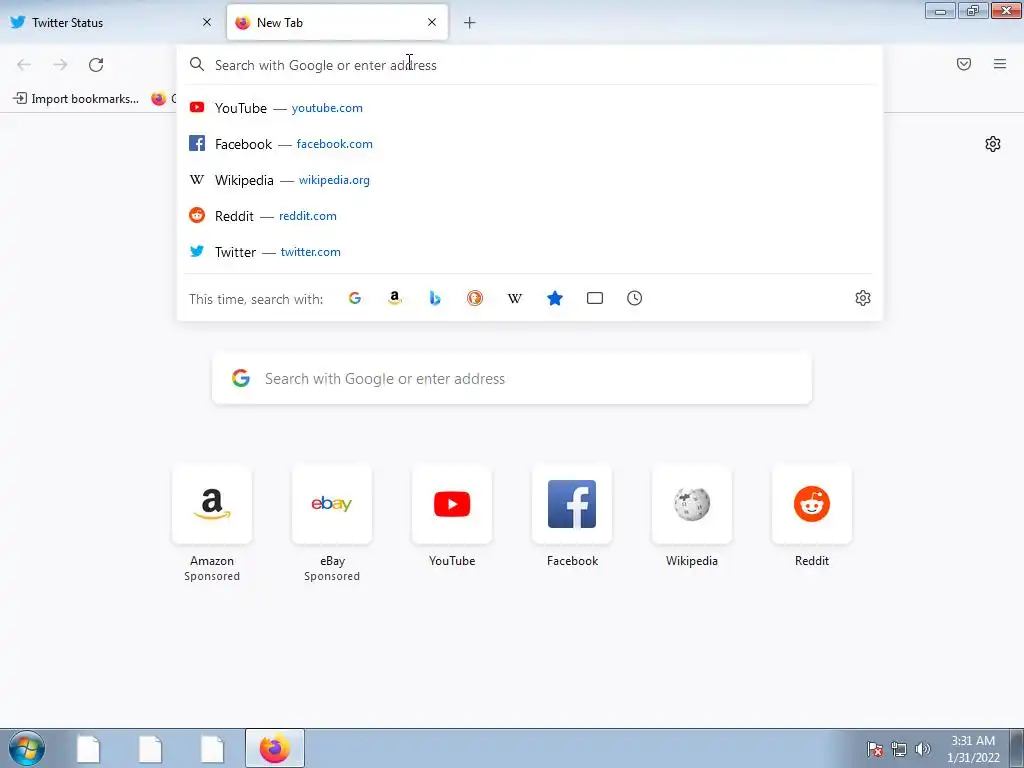Screen dimensions: 1024x768
Task: Close the Twitter Status tab
Action: pos(207,22)
